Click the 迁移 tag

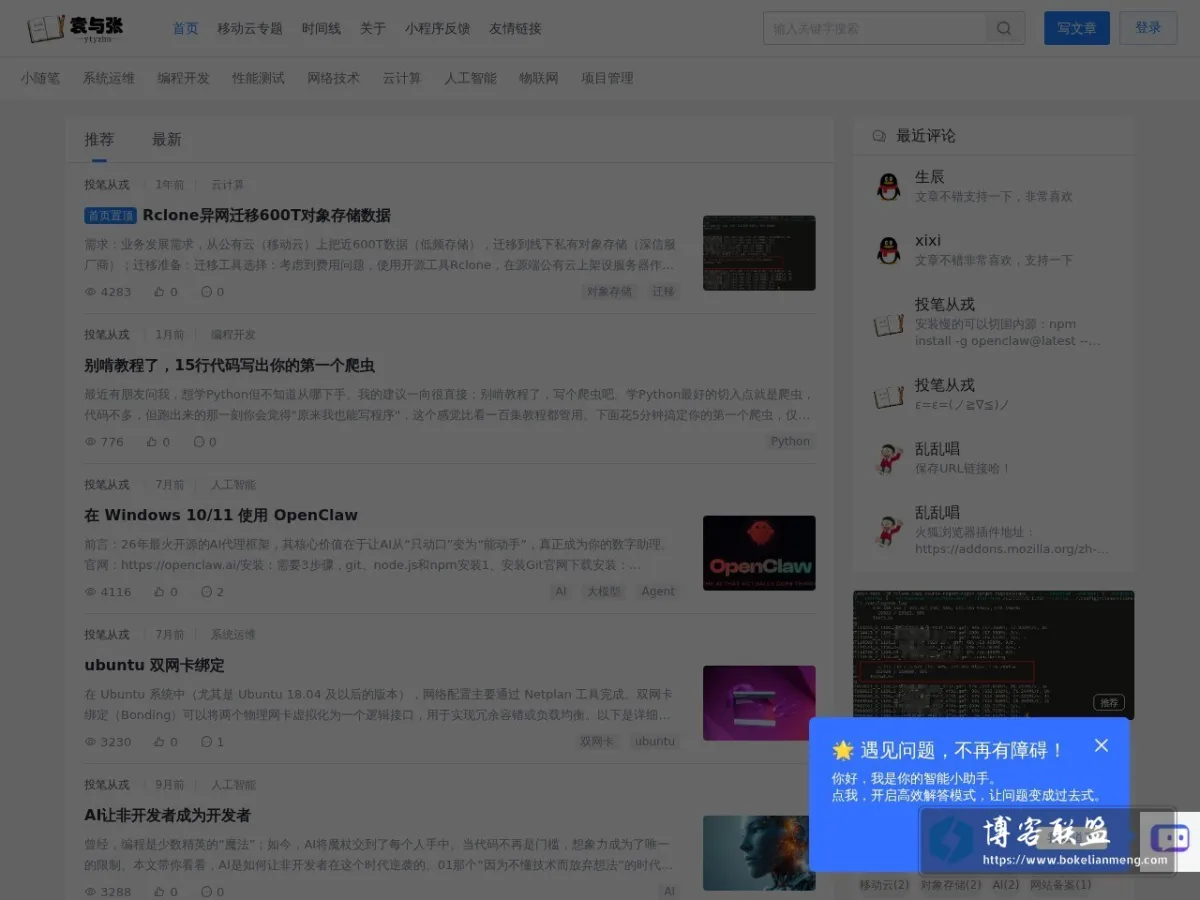[x=663, y=292]
